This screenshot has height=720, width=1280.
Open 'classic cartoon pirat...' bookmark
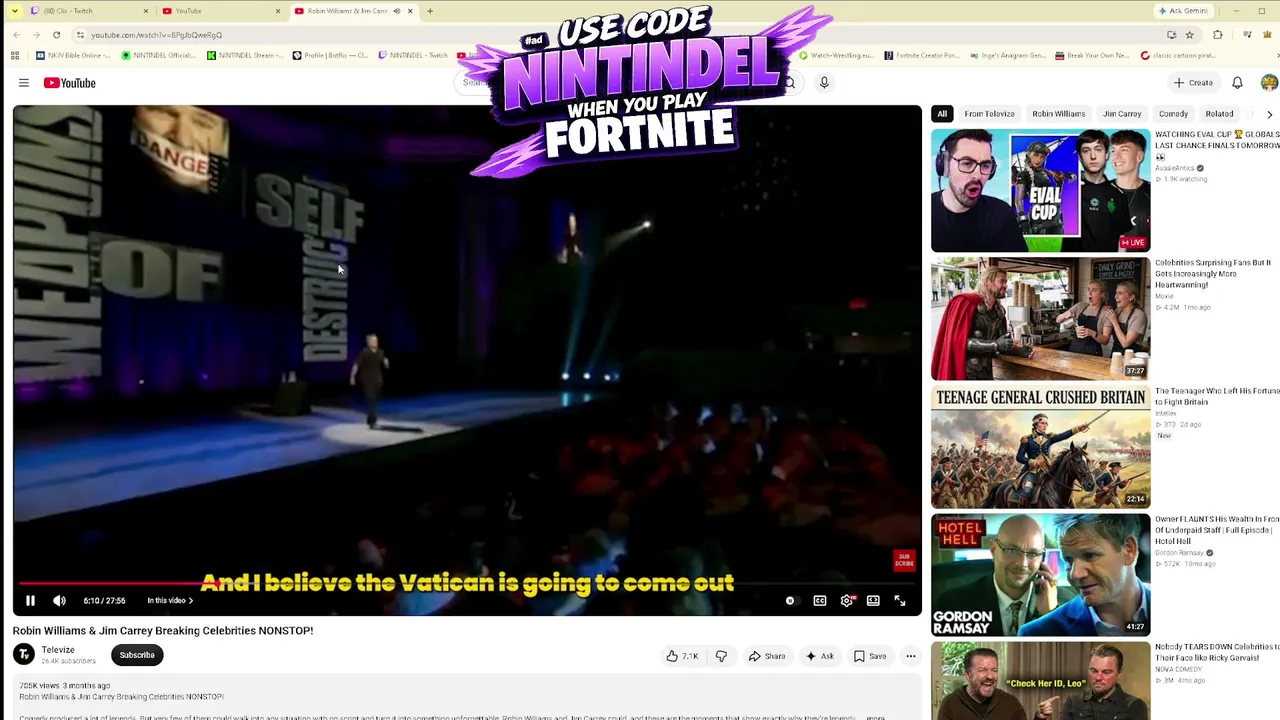1179,55
